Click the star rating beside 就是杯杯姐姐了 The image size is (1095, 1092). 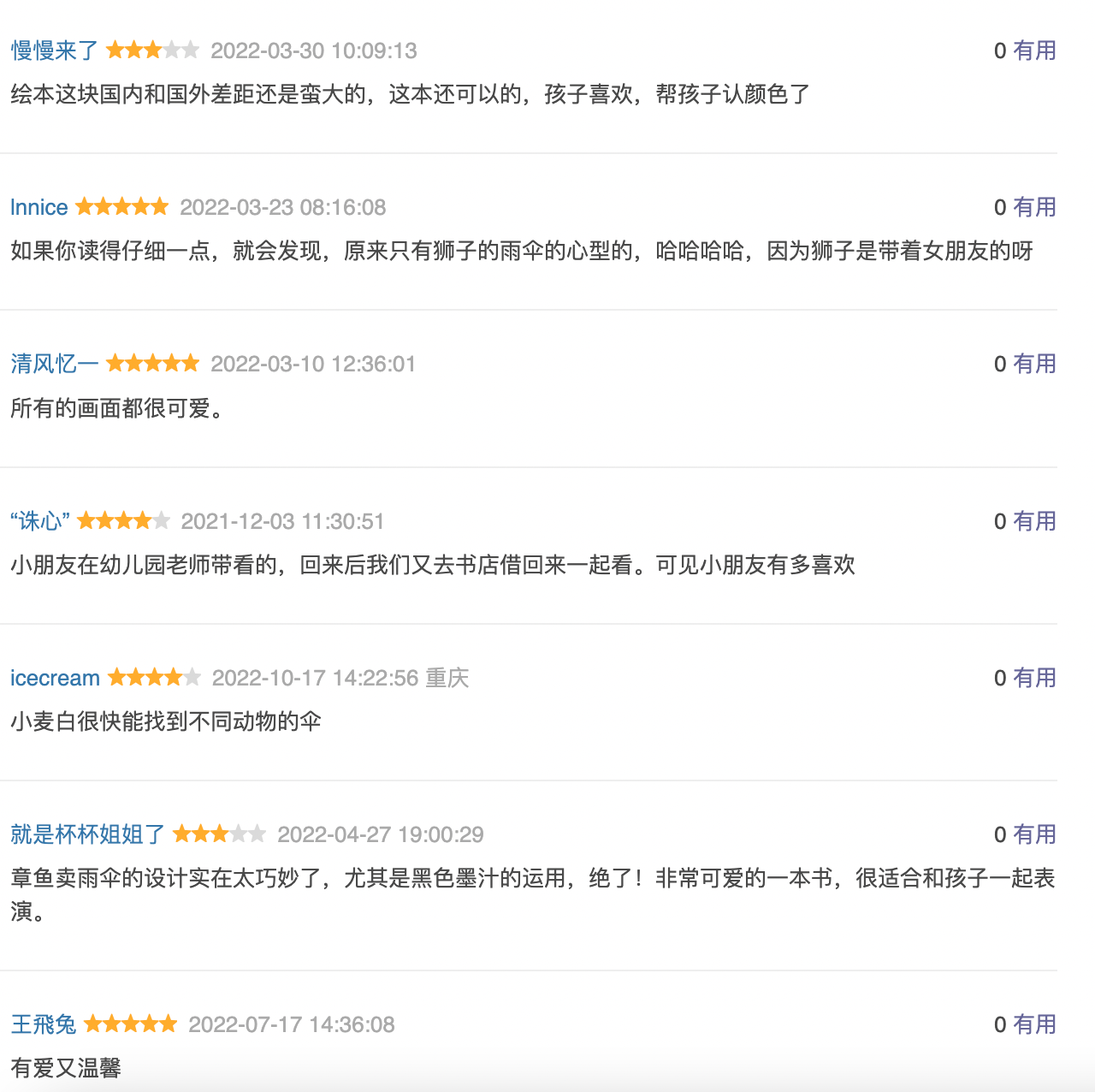point(220,834)
